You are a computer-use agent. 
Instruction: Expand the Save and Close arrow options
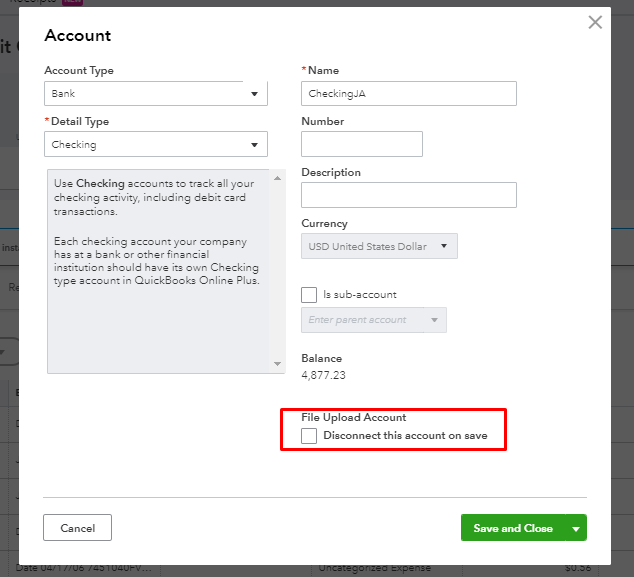[576, 529]
